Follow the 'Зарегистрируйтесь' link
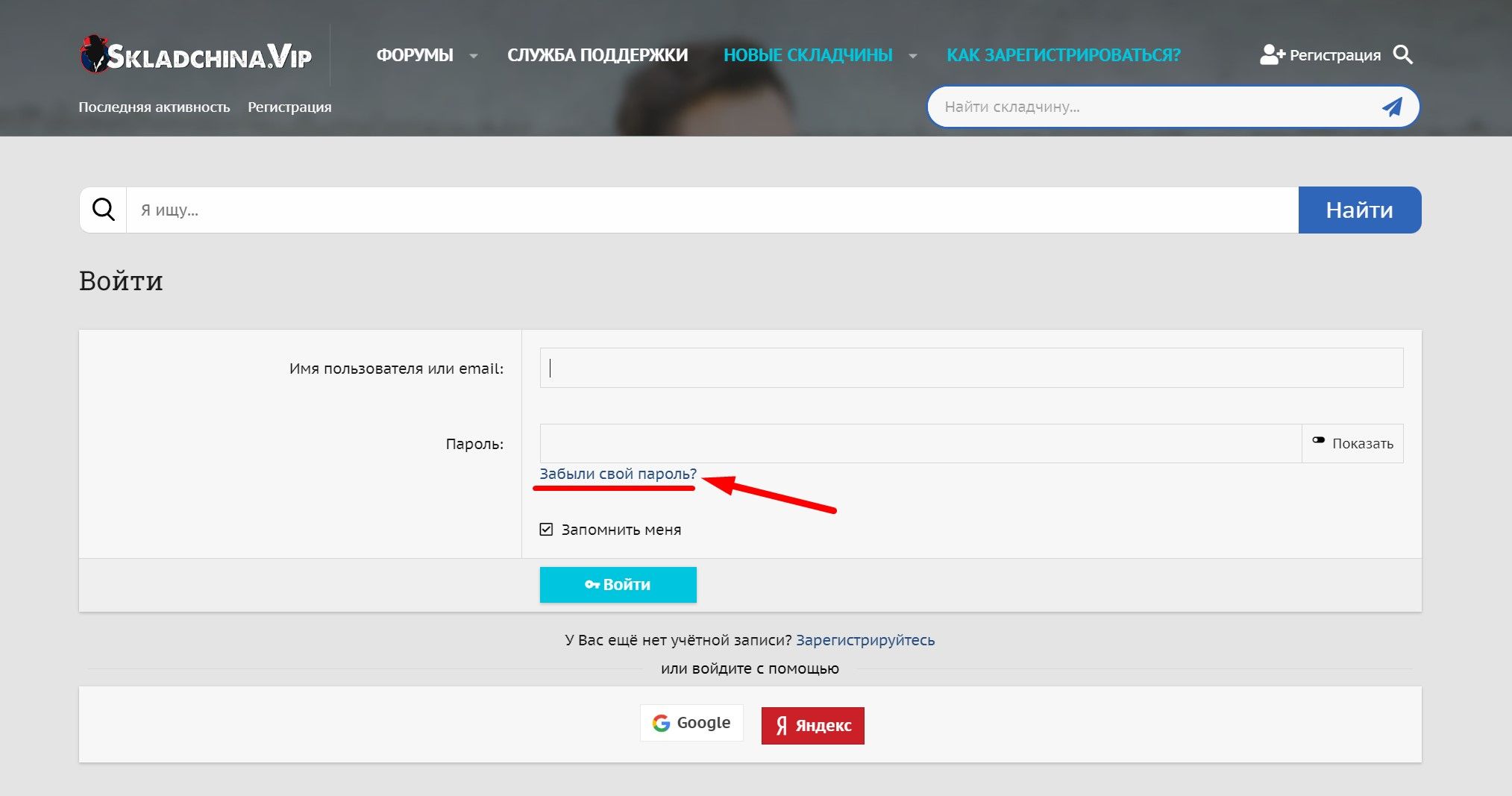Viewport: 1512px width, 796px height. tap(865, 640)
